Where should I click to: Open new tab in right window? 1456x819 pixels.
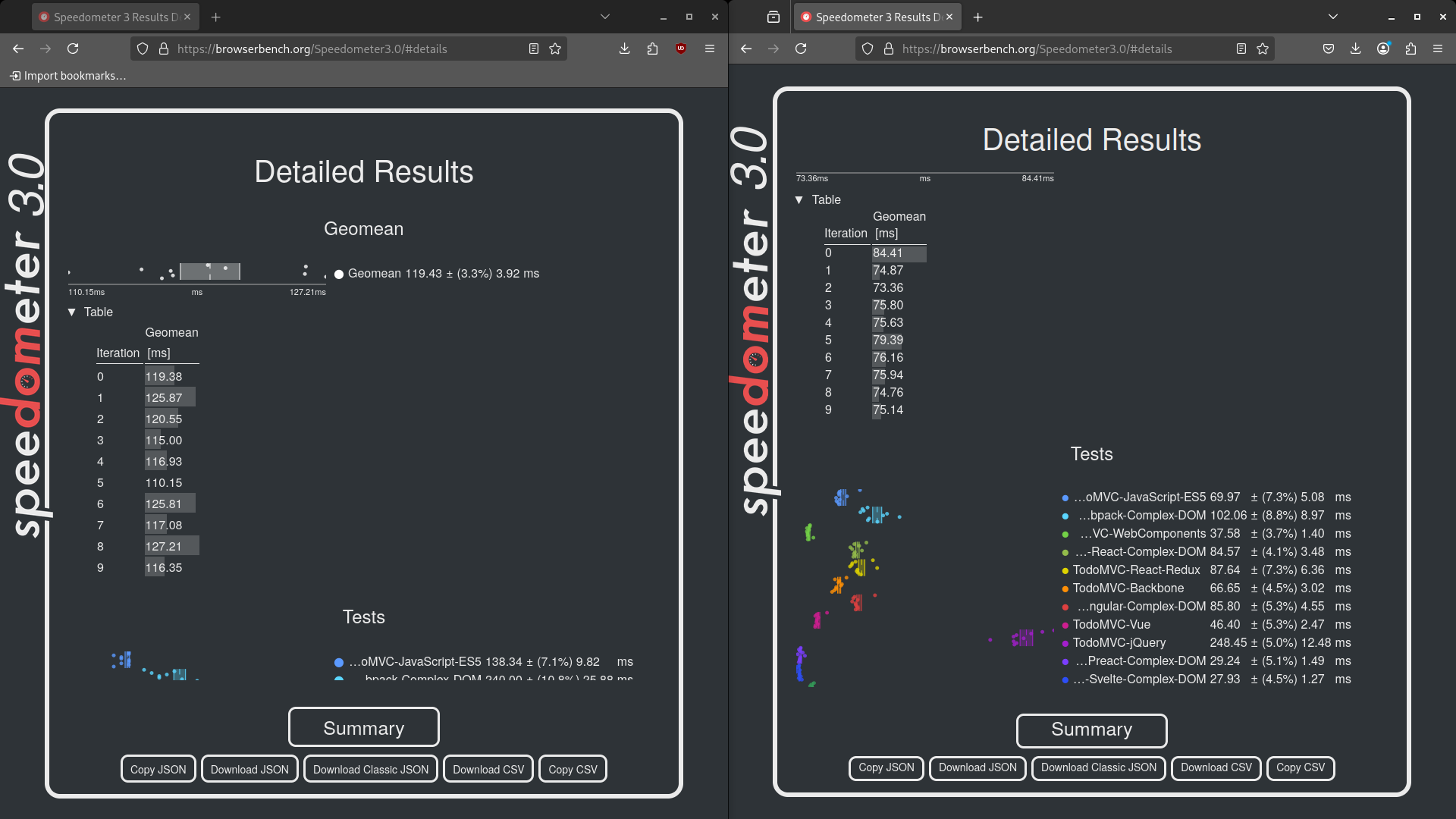(x=978, y=17)
